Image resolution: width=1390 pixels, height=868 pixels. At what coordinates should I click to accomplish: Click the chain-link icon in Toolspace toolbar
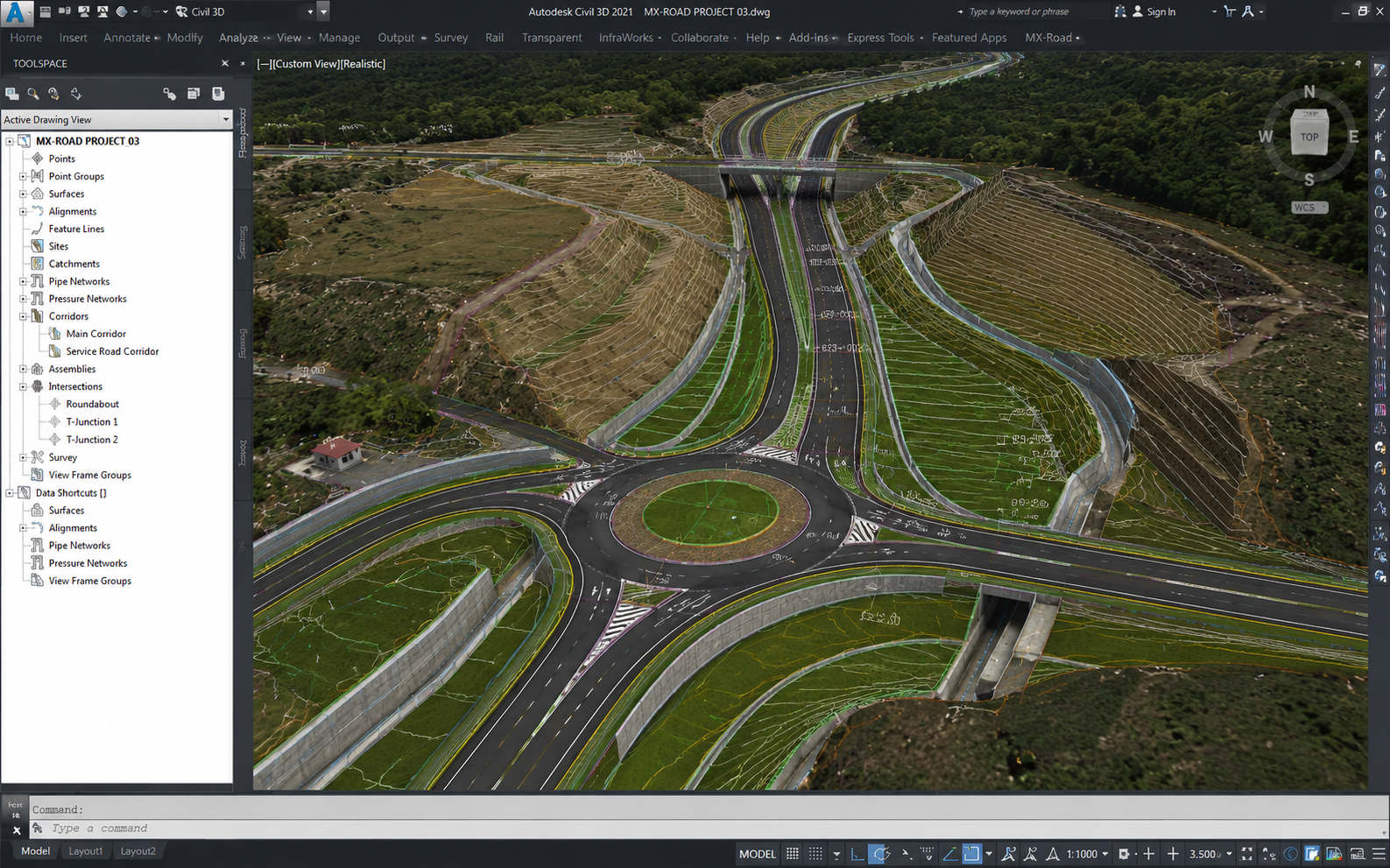[169, 94]
